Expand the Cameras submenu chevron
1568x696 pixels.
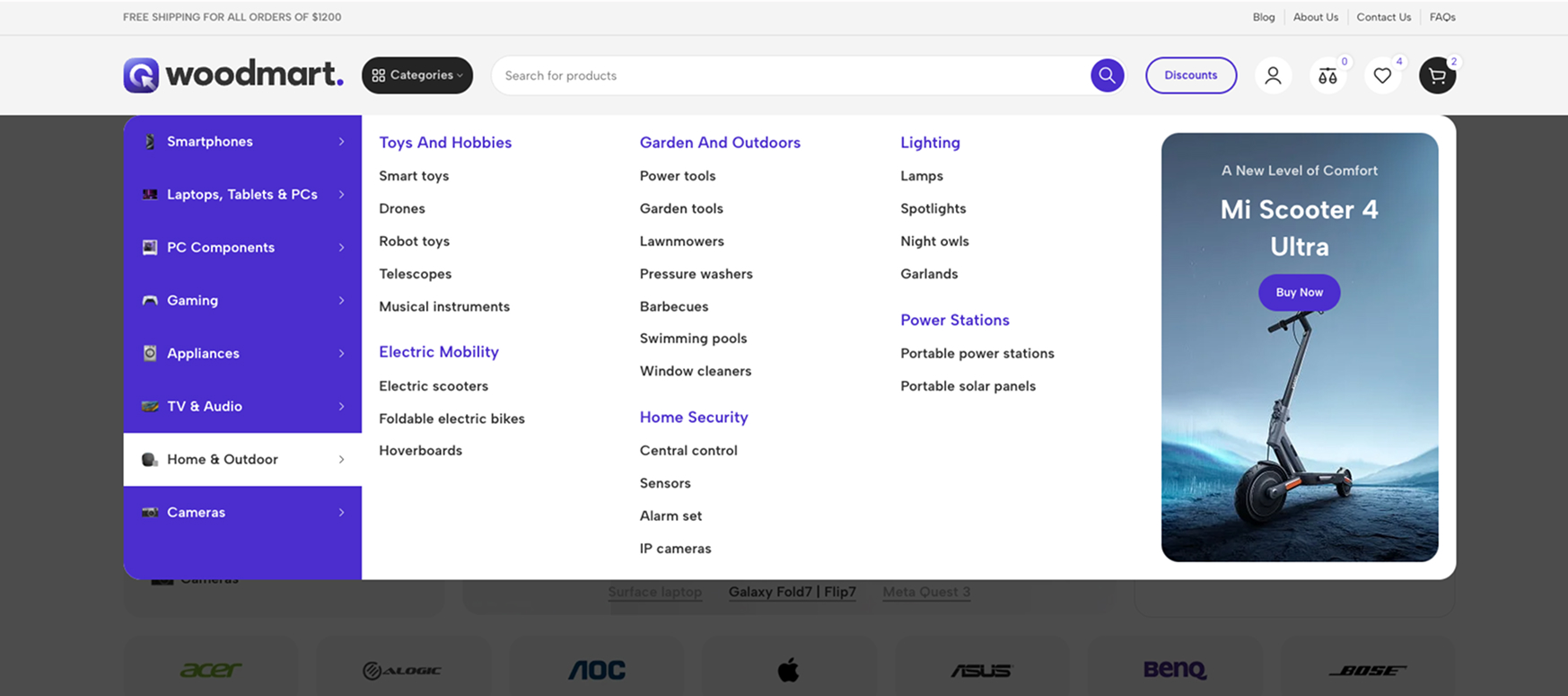click(341, 513)
